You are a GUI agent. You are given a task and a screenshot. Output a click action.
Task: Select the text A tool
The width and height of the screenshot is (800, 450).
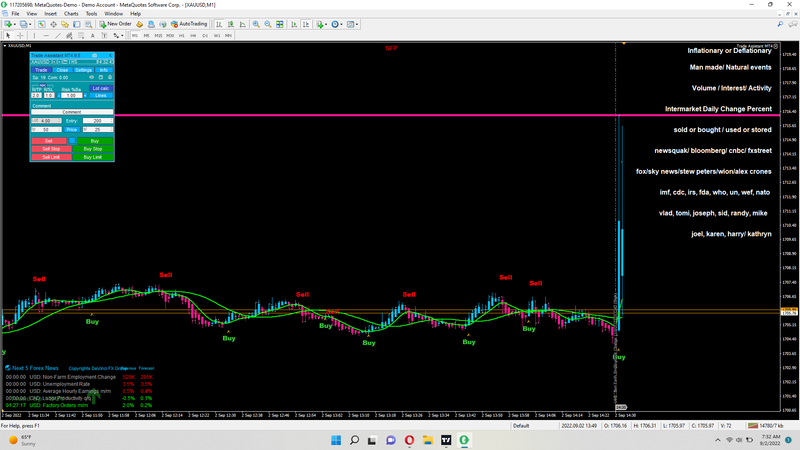point(92,36)
